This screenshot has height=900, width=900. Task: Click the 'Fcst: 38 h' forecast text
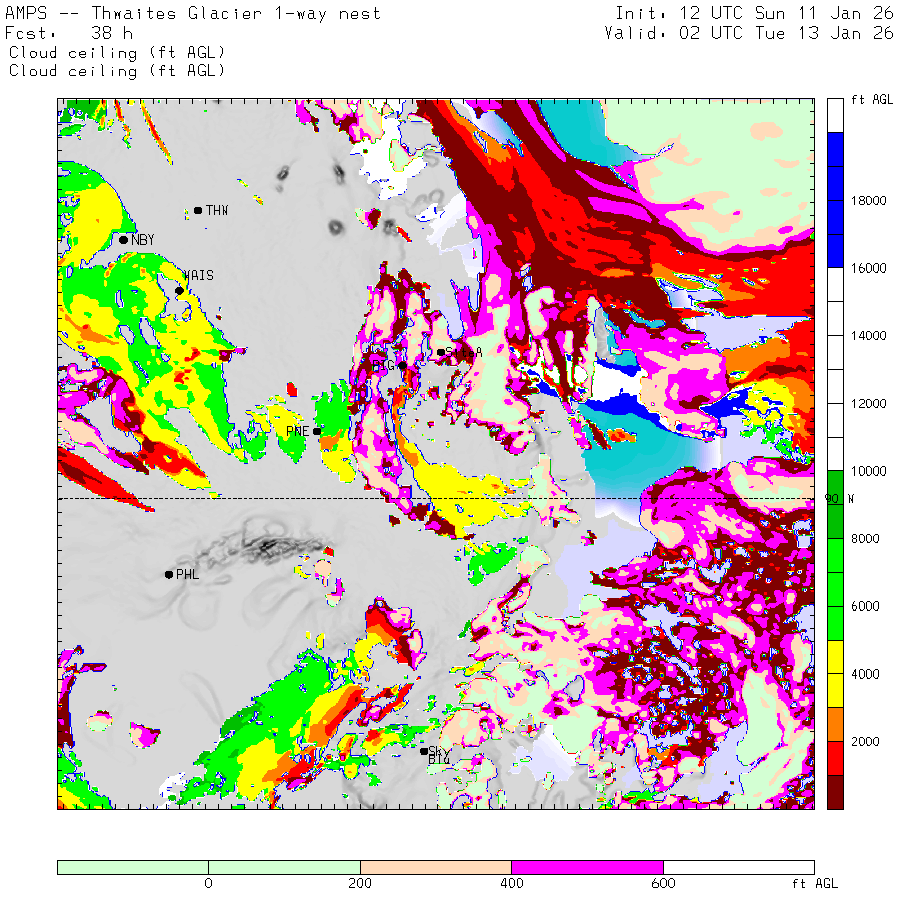tap(69, 33)
